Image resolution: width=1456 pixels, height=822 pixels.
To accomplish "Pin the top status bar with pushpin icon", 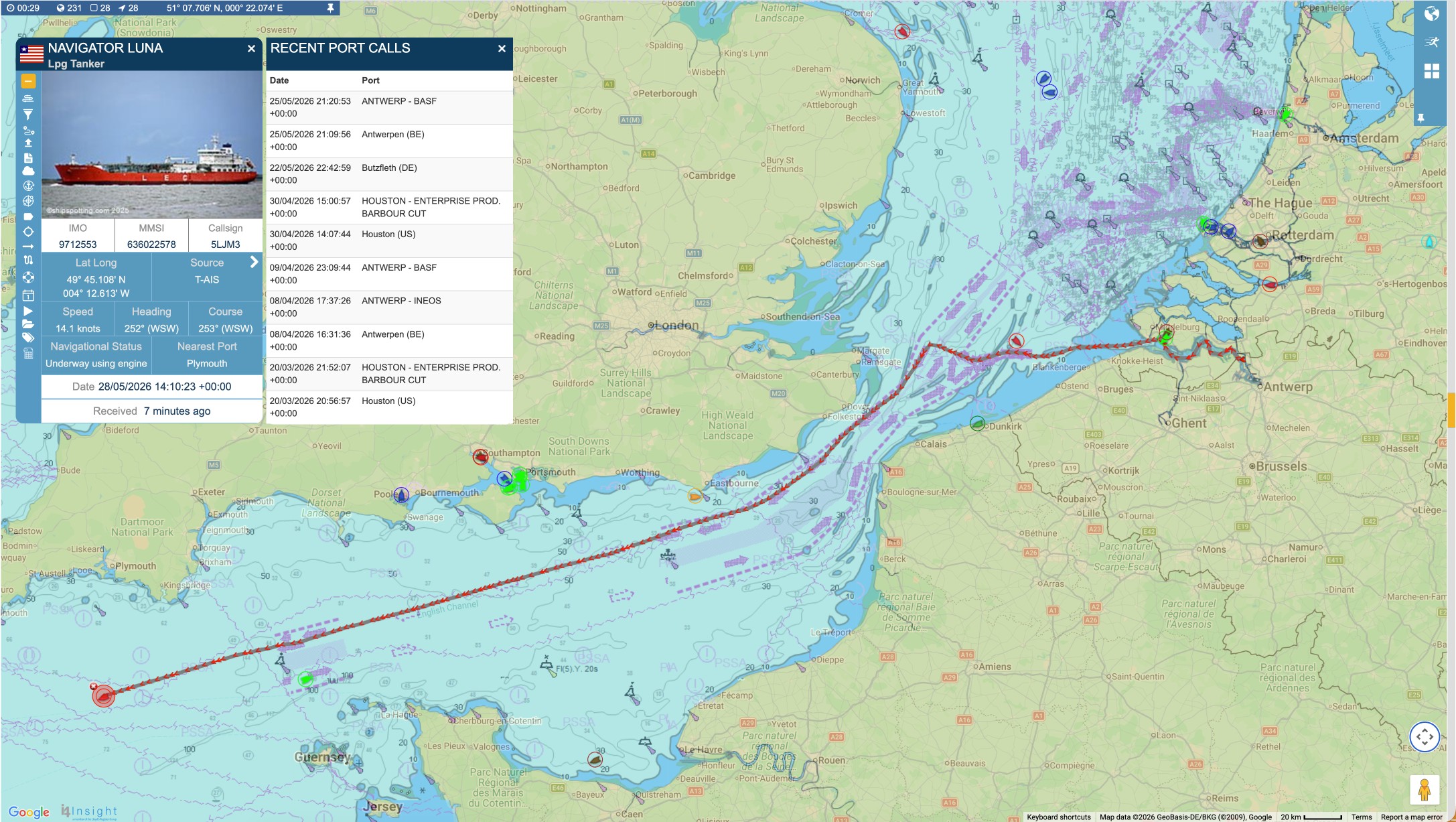I will point(330,8).
